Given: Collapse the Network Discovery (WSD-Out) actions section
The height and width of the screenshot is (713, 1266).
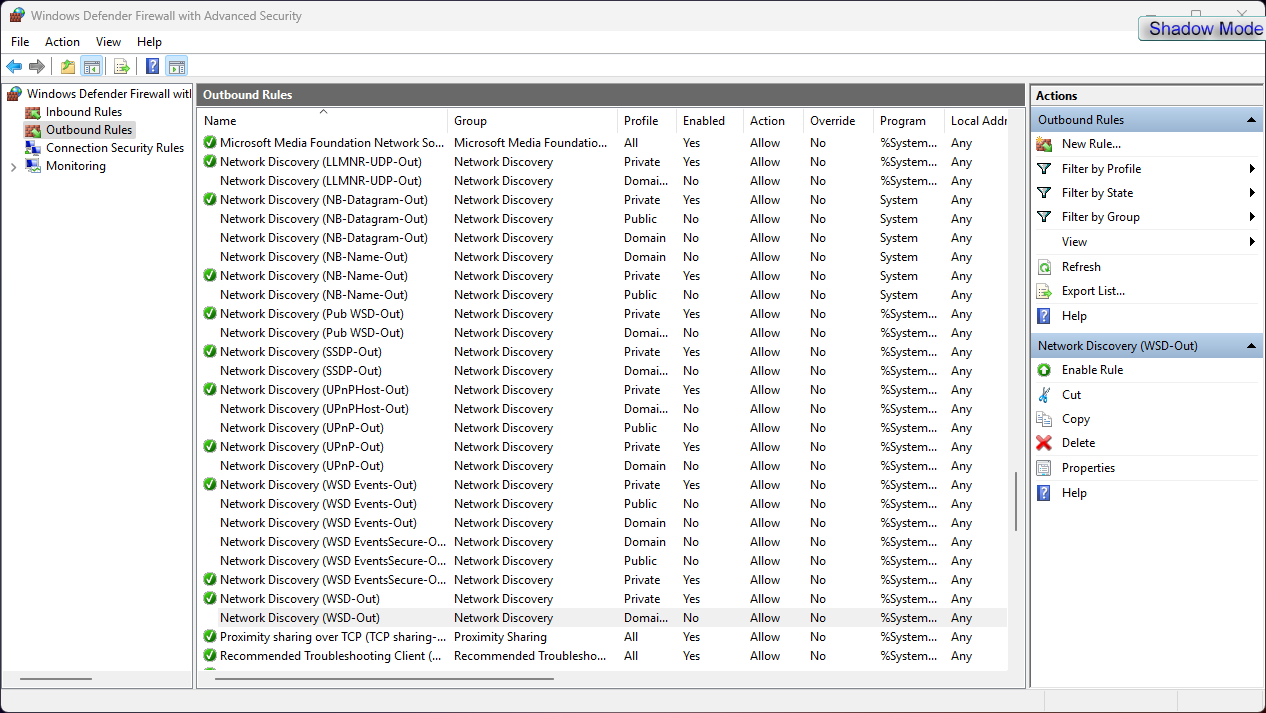Looking at the screenshot, I should coord(1251,346).
